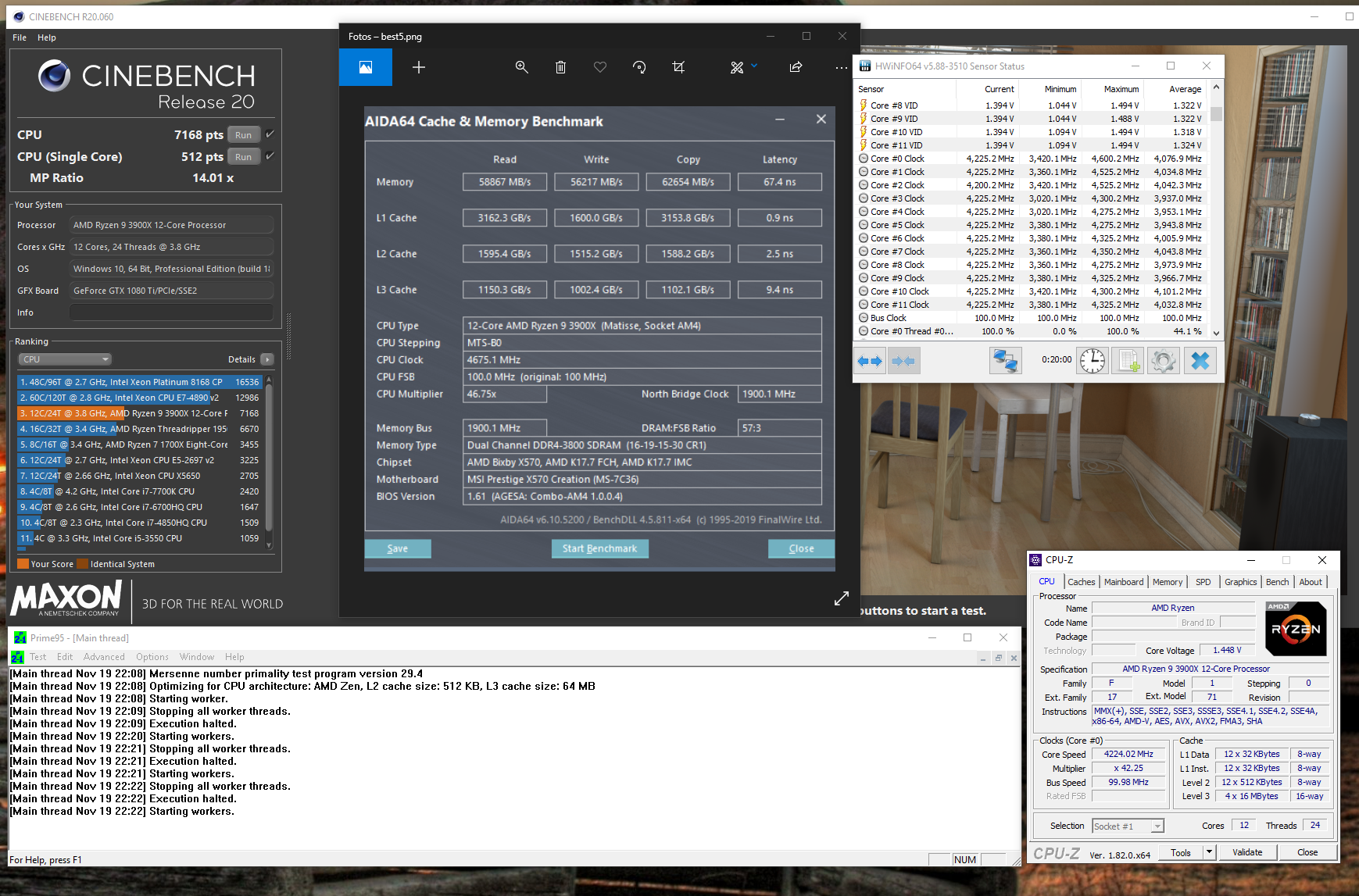Start HWiNFO sensor logging via sheet-plus icon

click(1128, 361)
